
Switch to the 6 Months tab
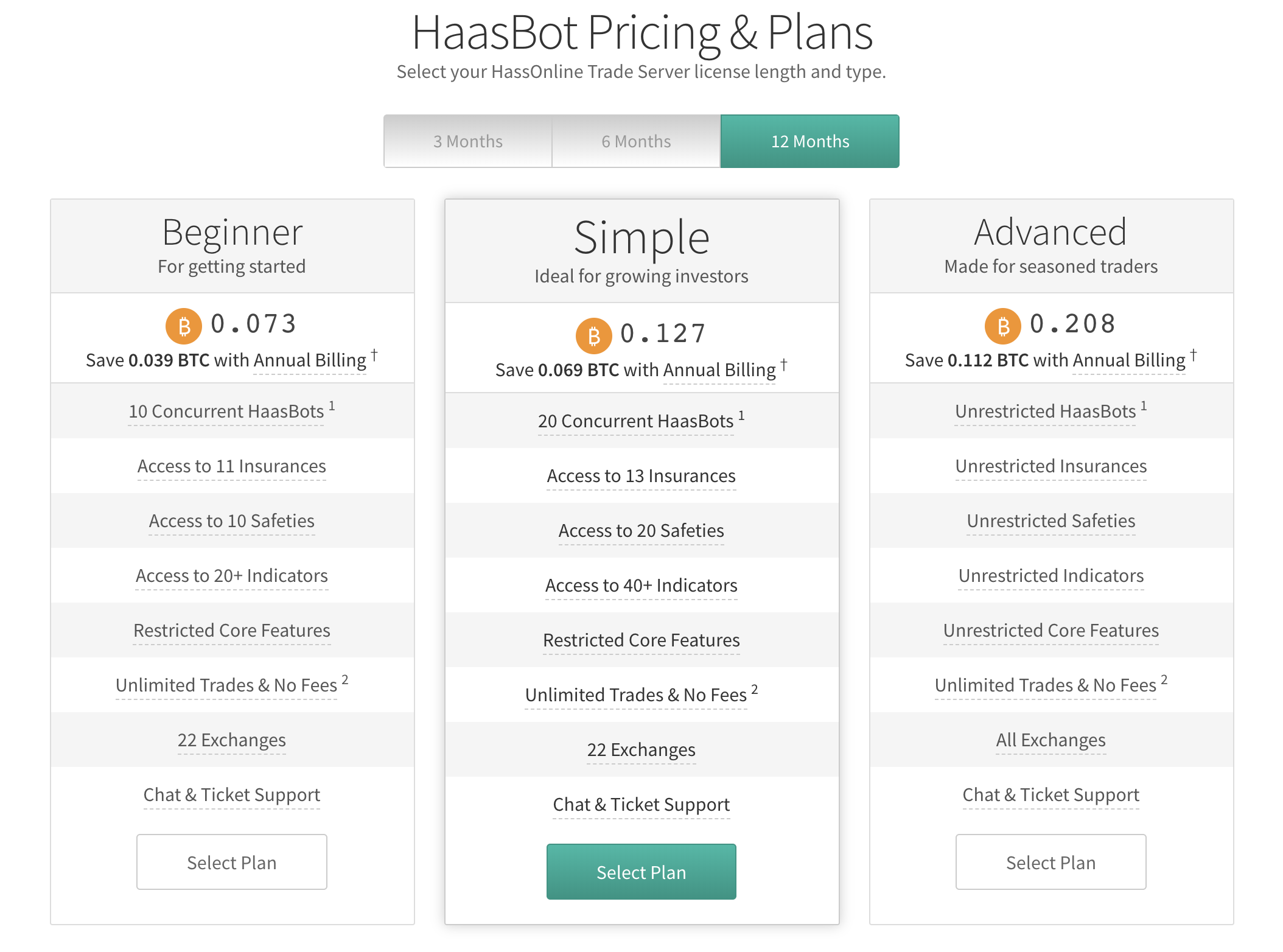click(637, 141)
